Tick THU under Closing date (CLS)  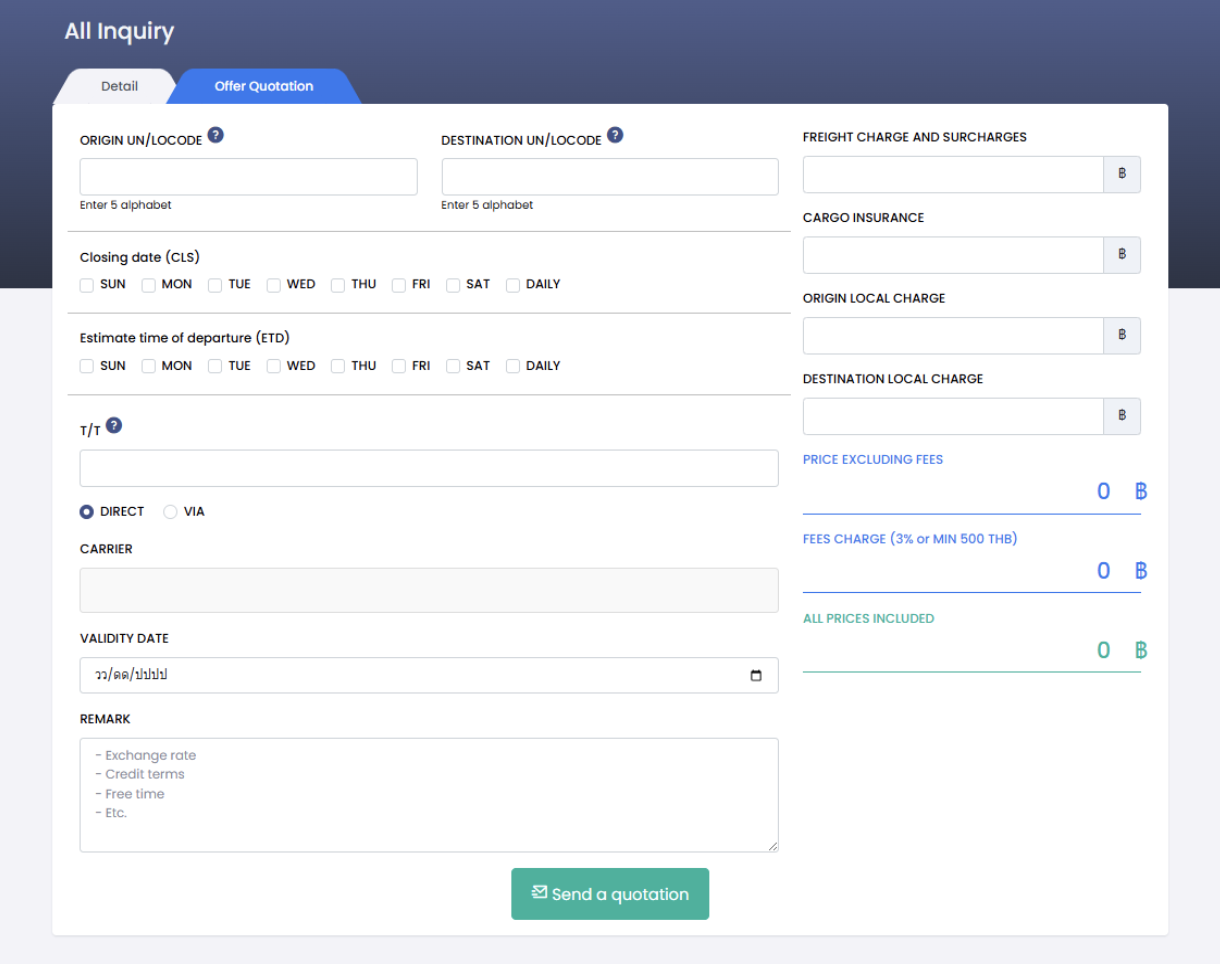338,285
